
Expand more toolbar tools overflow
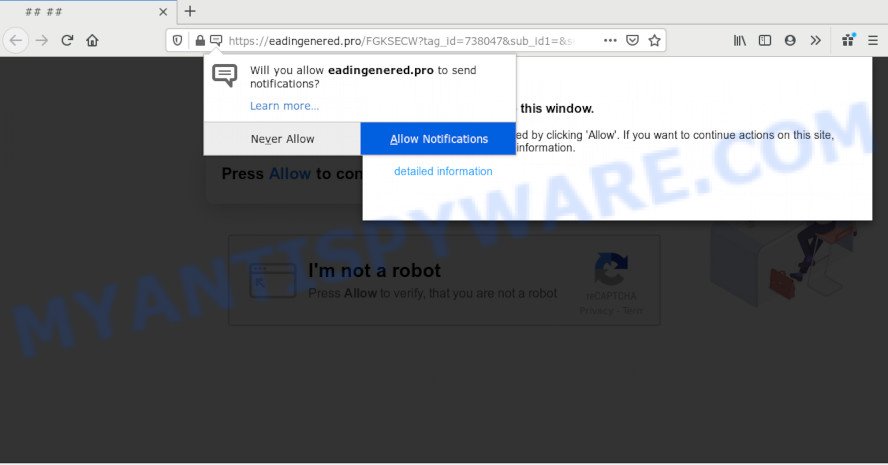click(816, 41)
